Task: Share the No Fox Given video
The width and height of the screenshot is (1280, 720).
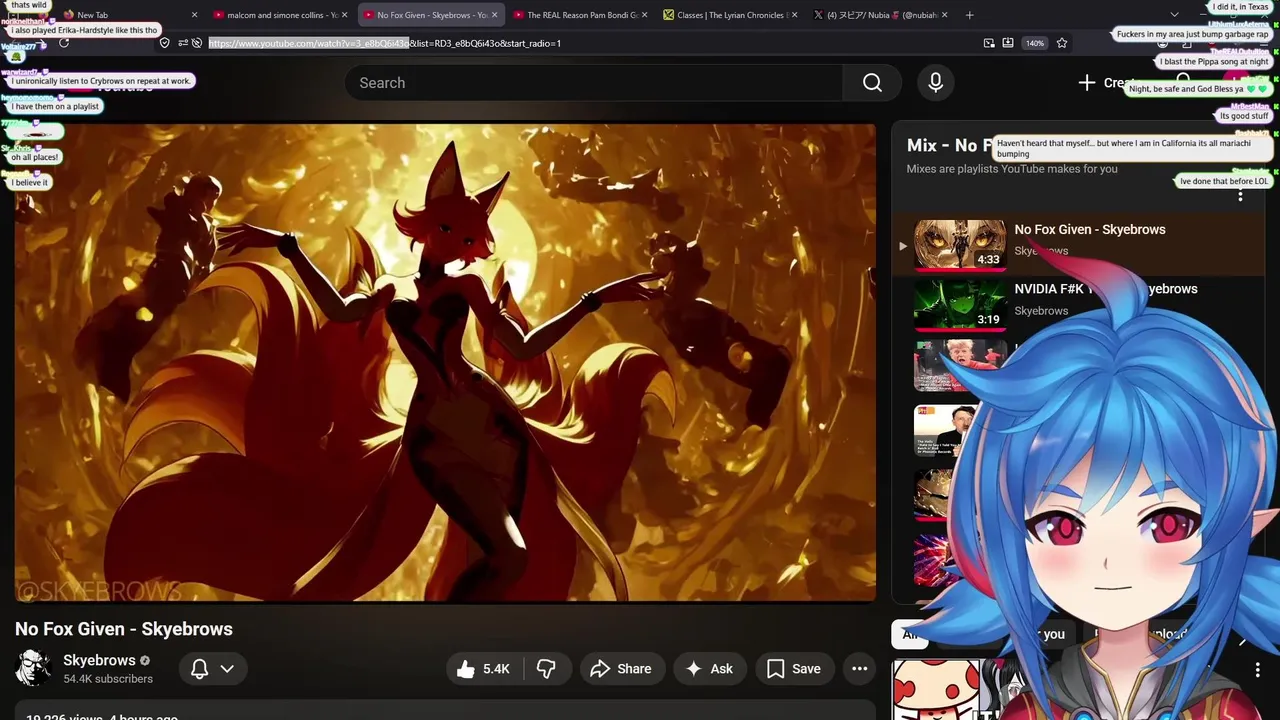Action: click(621, 669)
